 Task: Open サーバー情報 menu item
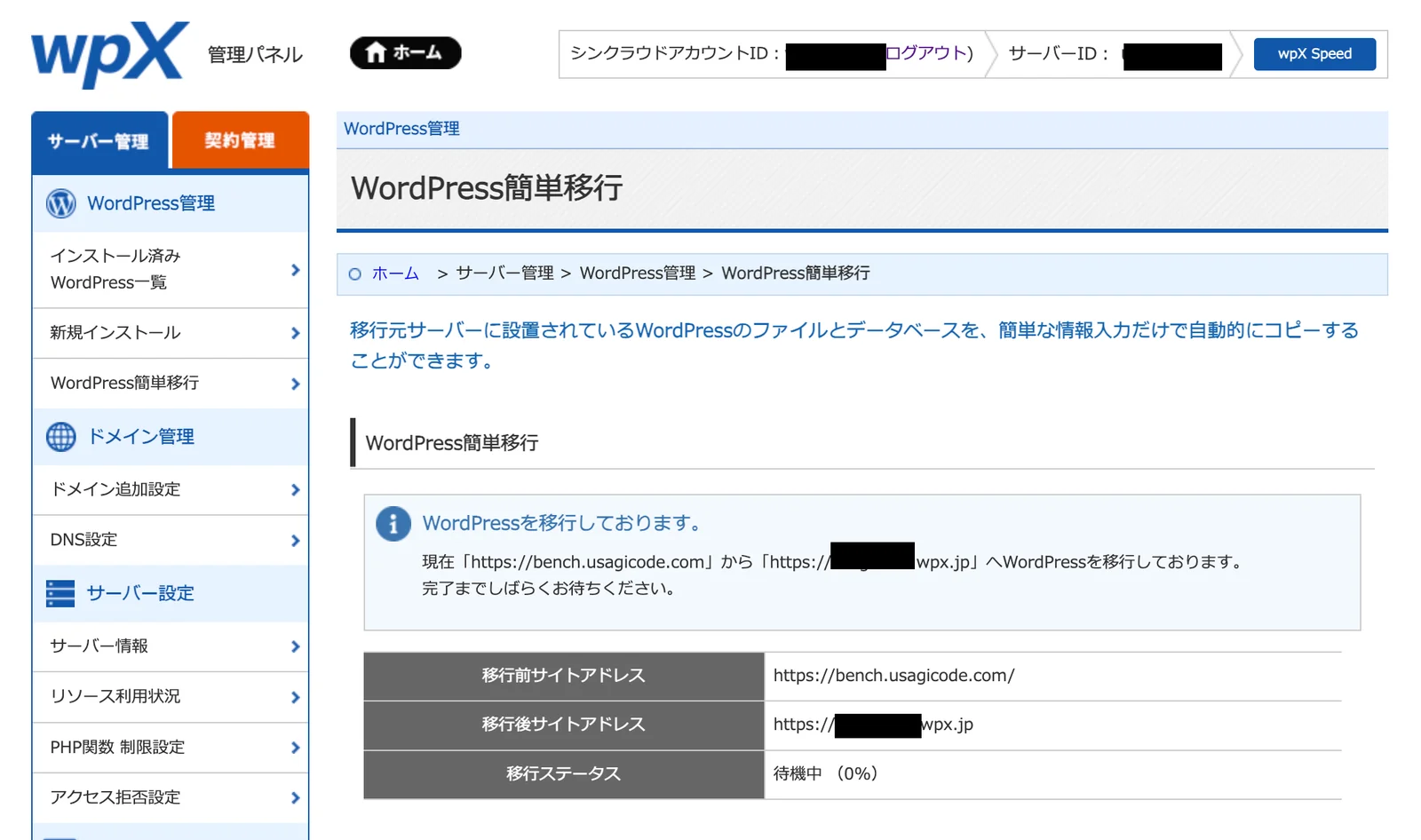[171, 646]
